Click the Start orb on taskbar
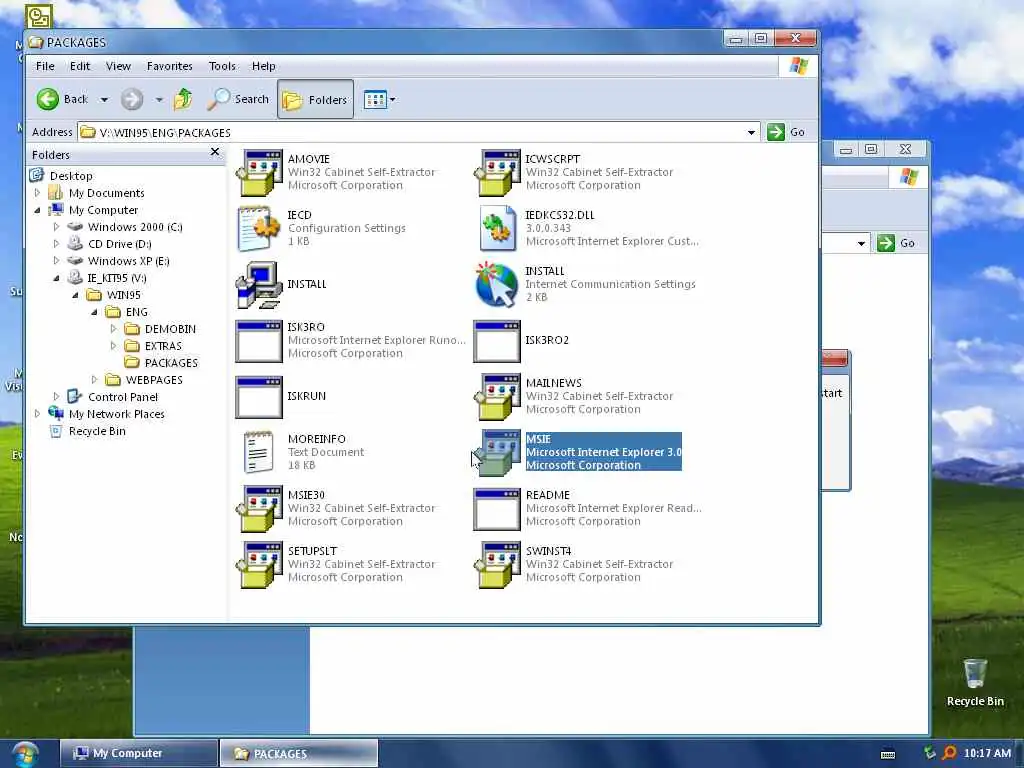 25,754
